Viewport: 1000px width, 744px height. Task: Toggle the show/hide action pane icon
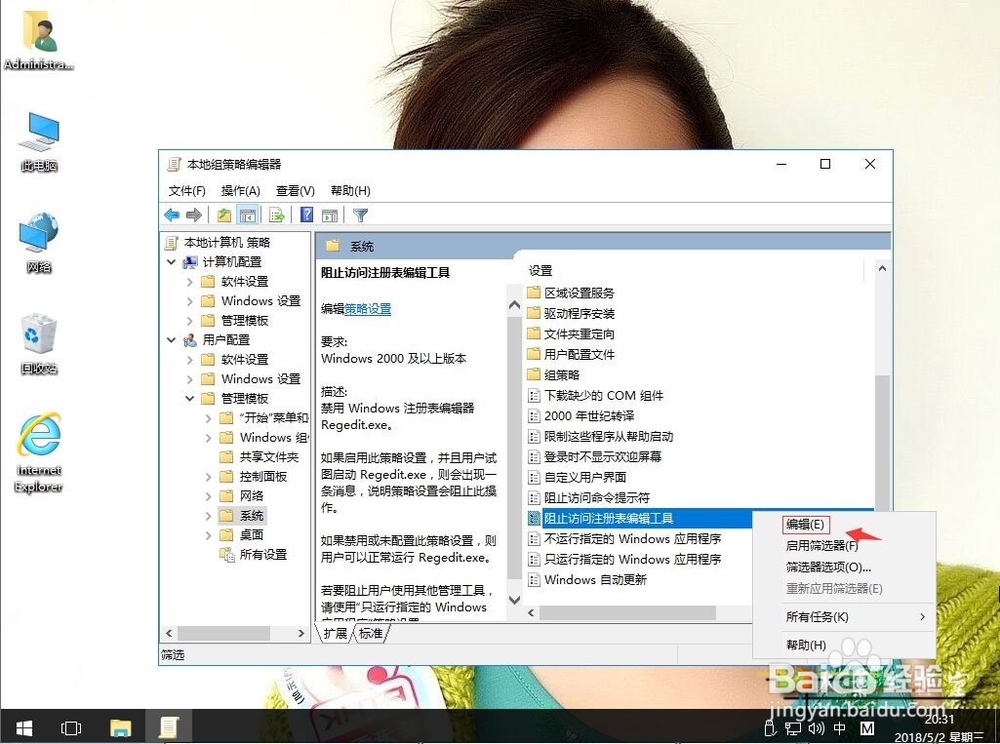pos(330,215)
